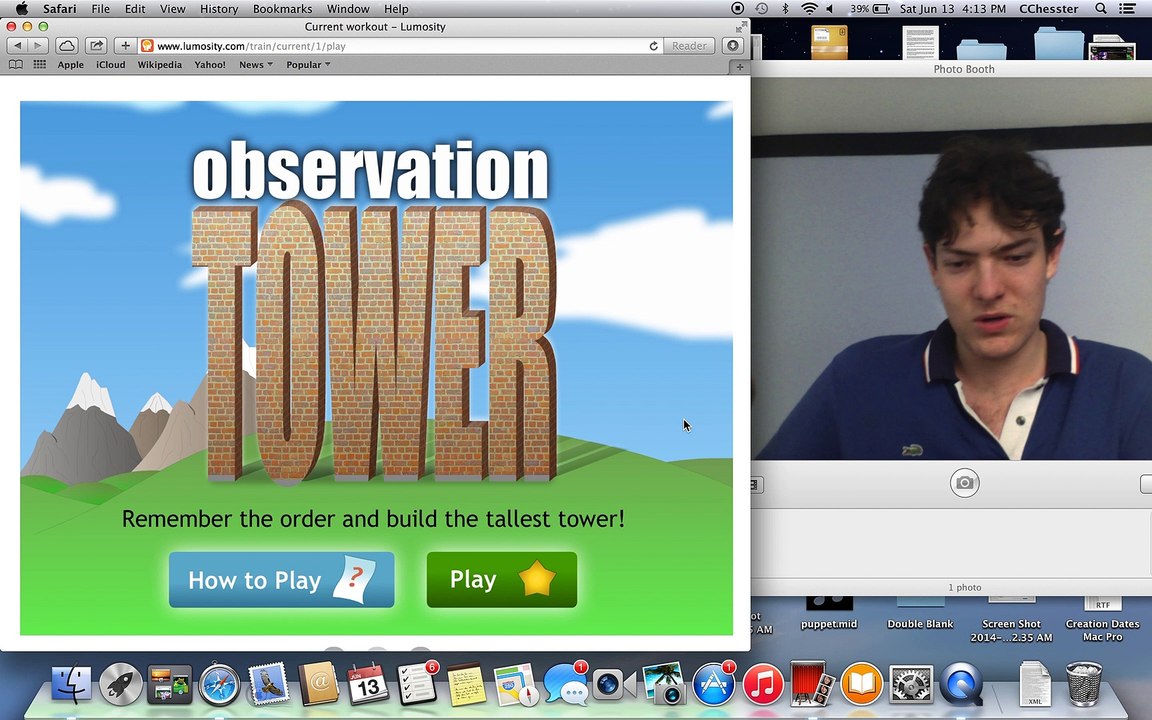1152x720 pixels.
Task: Expand the Popular bookmarks dropdown
Action: point(308,65)
